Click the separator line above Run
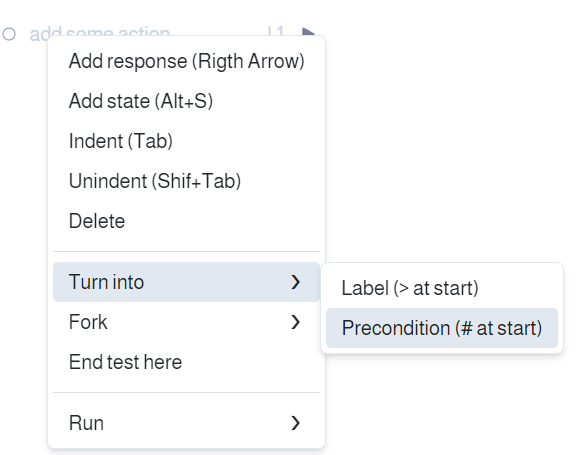579x455 pixels. (186, 393)
